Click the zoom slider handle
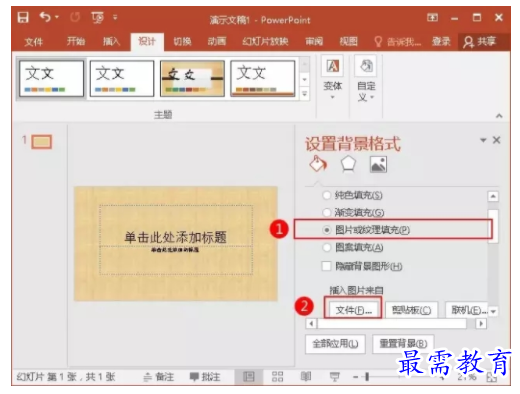Image resolution: width=520 pixels, height=394 pixels. click(x=367, y=377)
